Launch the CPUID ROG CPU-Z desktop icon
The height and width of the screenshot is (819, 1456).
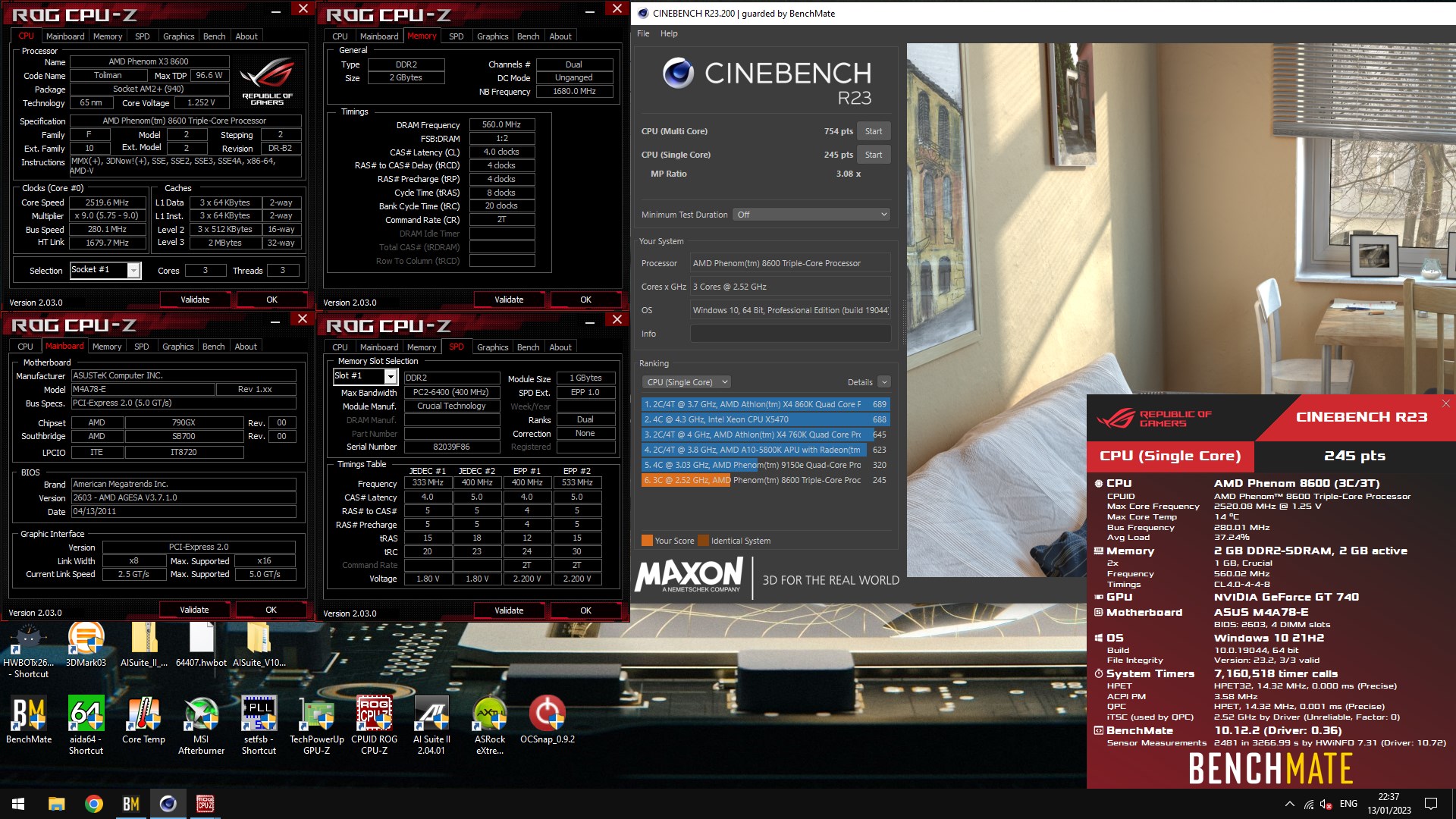point(375,725)
